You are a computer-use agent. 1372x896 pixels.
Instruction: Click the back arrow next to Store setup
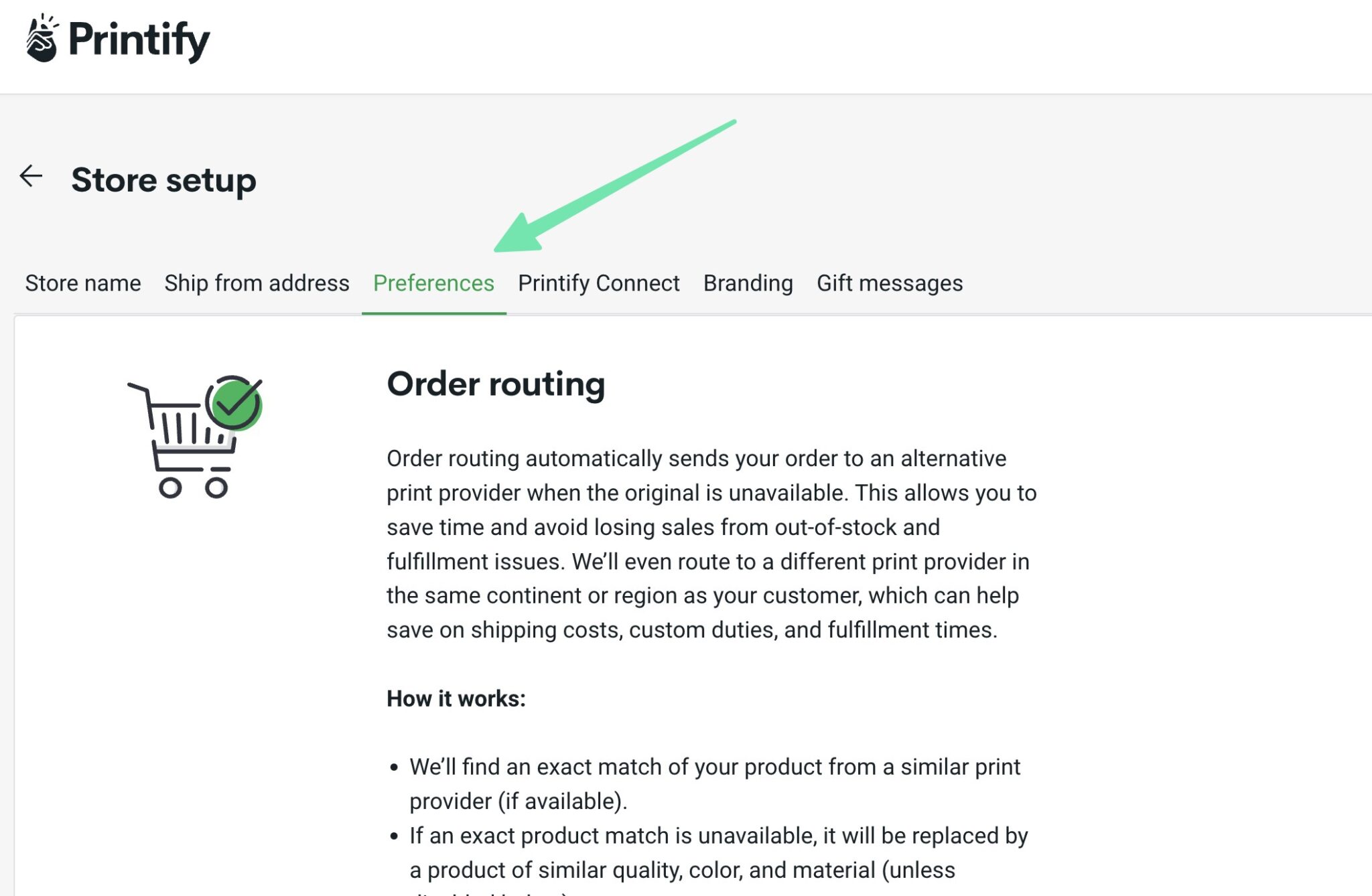(x=30, y=176)
